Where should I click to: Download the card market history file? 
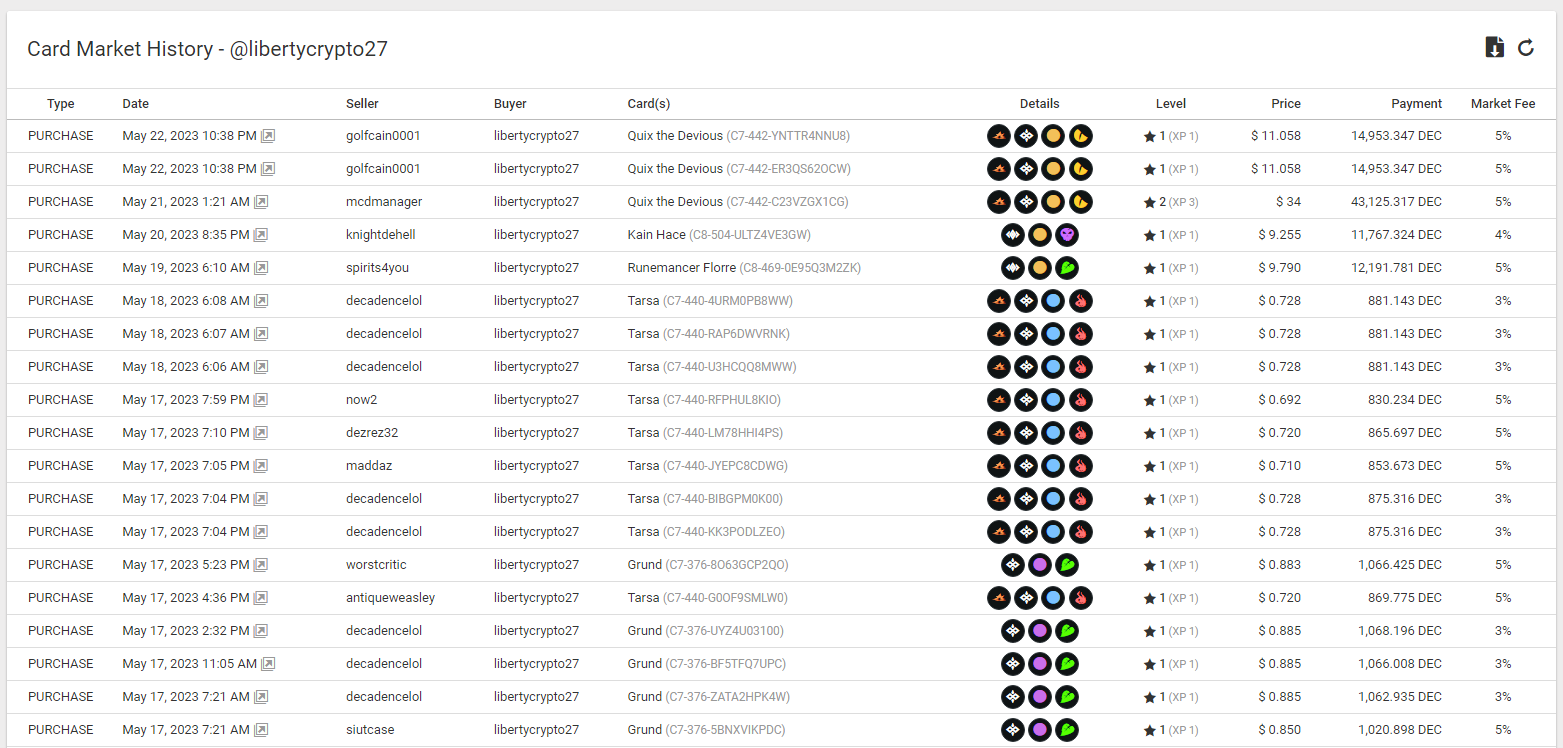(x=1494, y=47)
